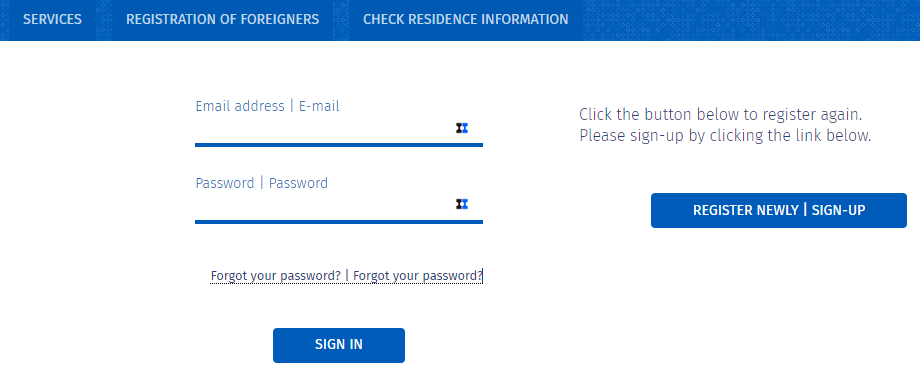920x375 pixels.
Task: Follow the first 'Forgot your password?' link
Action: (x=276, y=276)
